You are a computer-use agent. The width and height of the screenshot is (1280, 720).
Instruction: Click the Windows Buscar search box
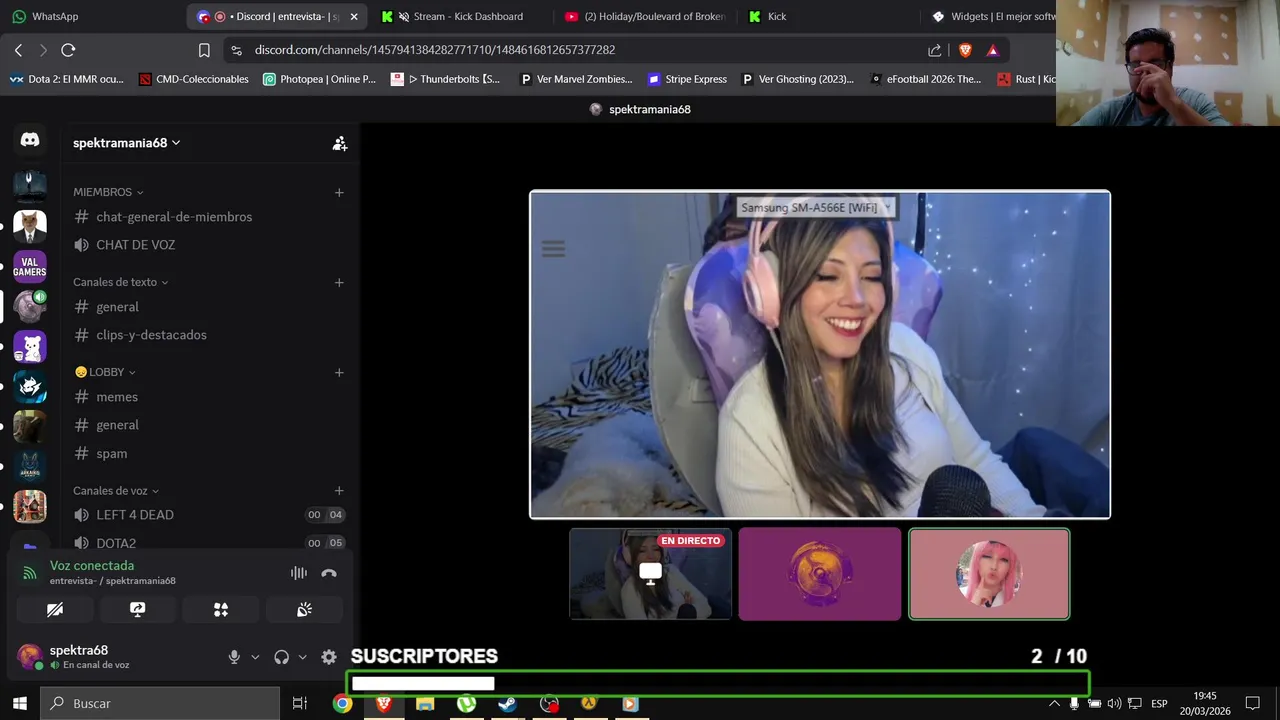pyautogui.click(x=160, y=704)
